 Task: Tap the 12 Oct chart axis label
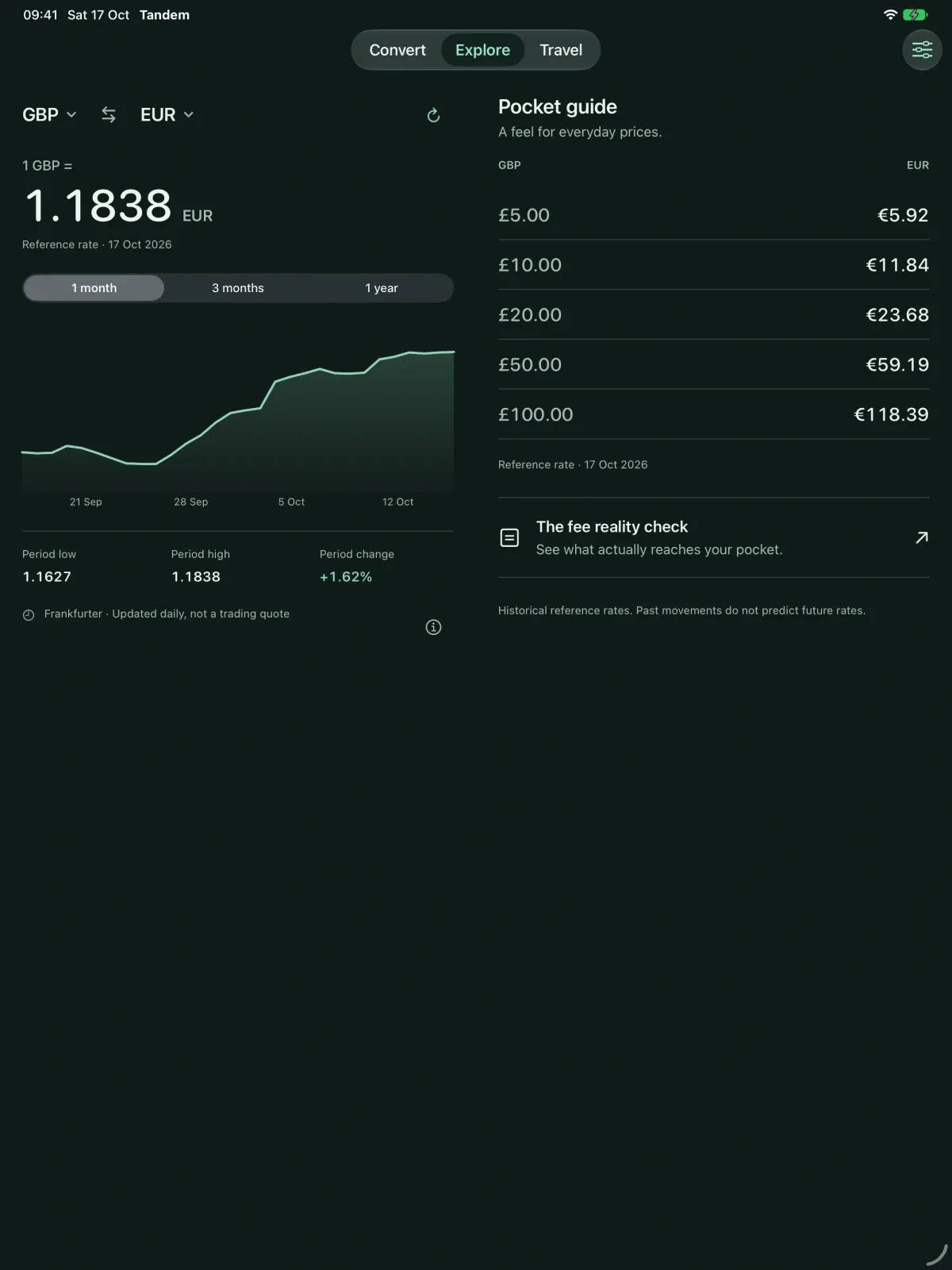pyautogui.click(x=397, y=502)
